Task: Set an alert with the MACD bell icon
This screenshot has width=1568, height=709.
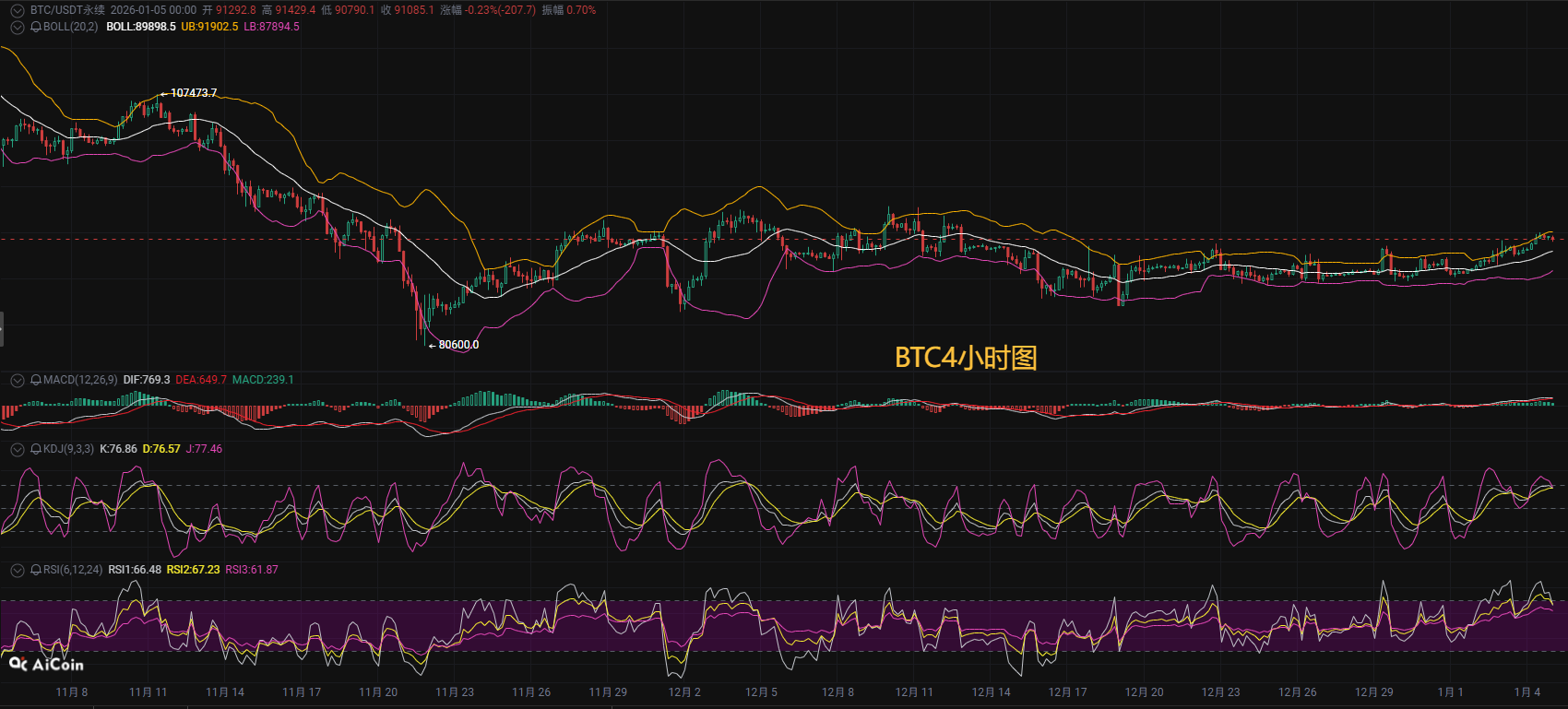Action: tap(36, 380)
